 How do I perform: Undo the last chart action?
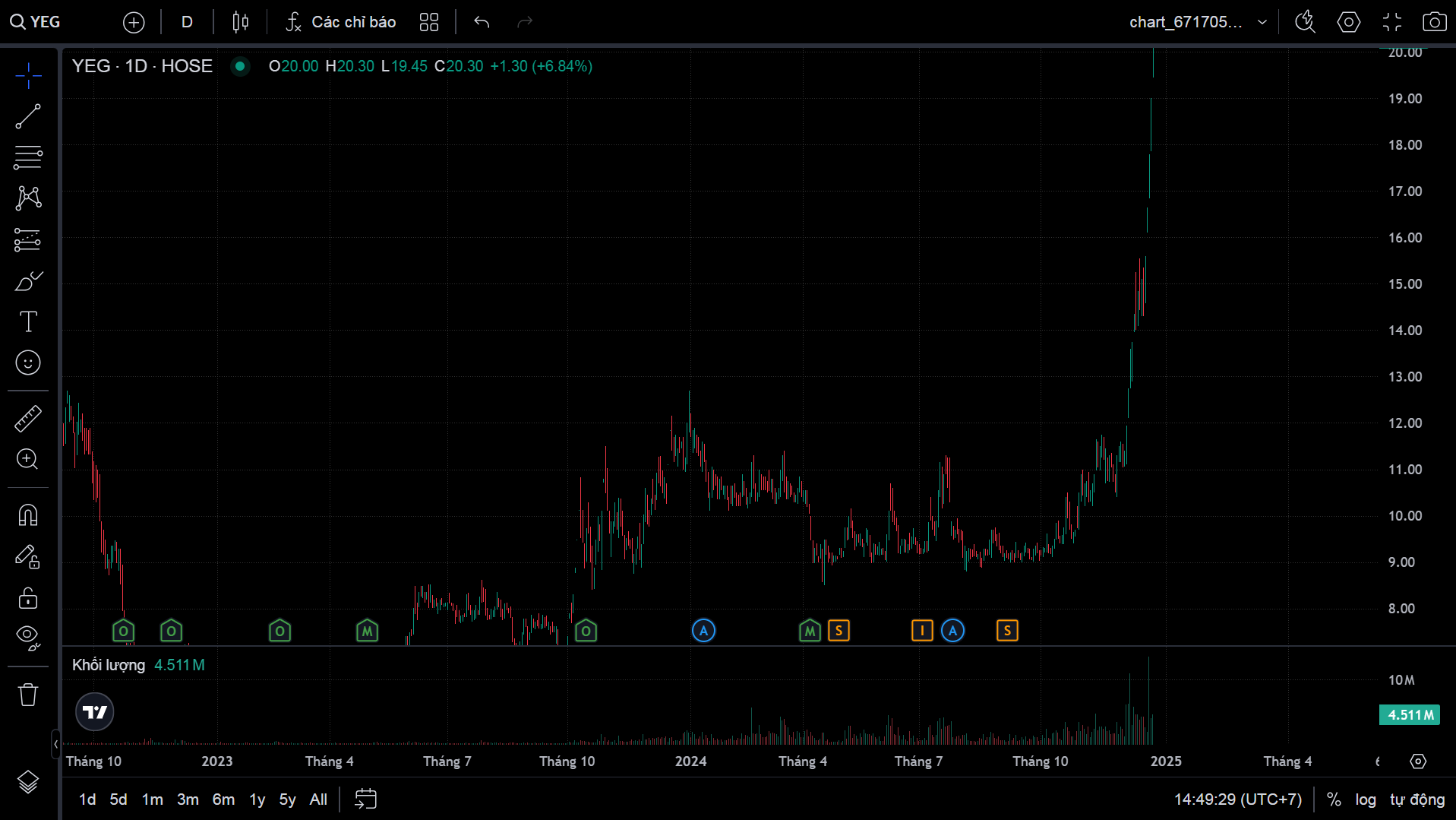pyautogui.click(x=482, y=22)
